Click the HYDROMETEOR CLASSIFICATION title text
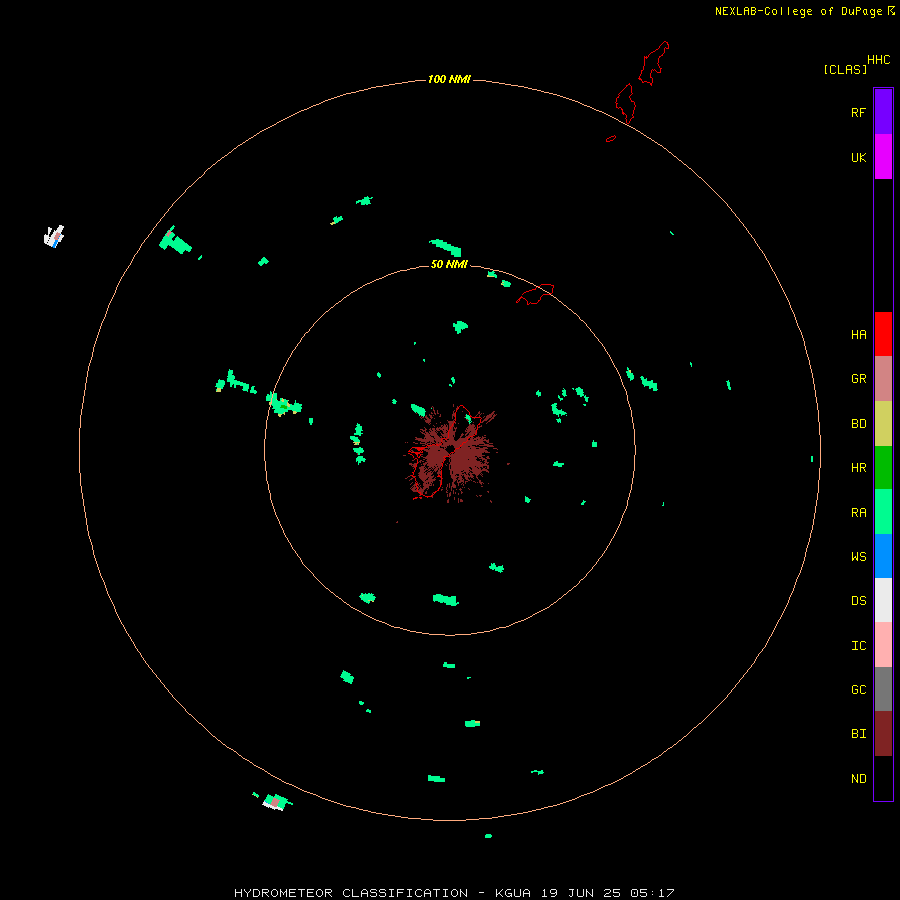Viewport: 900px width, 900px height. pyautogui.click(x=351, y=893)
